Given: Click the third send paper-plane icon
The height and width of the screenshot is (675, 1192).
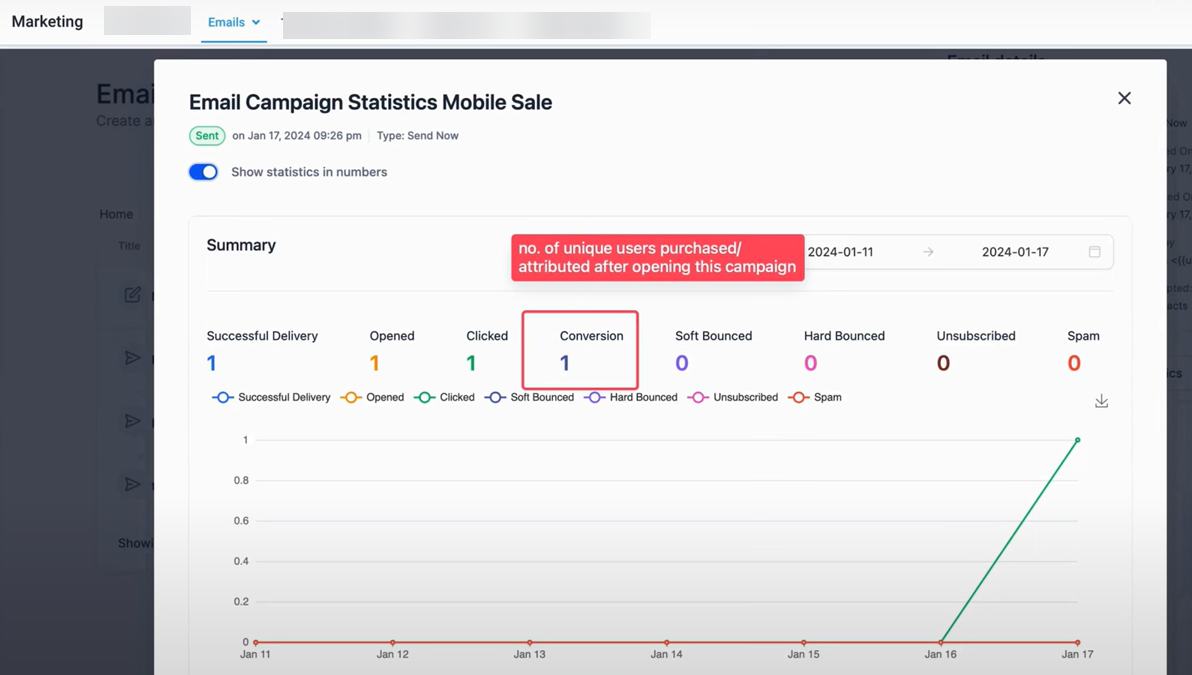Looking at the screenshot, I should click(132, 484).
